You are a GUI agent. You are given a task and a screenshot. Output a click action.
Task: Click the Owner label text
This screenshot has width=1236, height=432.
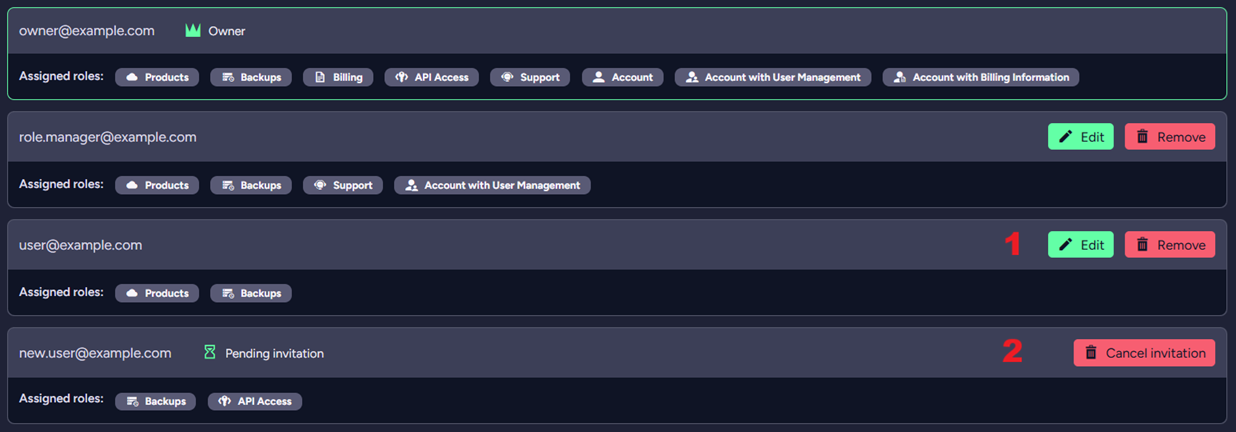[227, 31]
